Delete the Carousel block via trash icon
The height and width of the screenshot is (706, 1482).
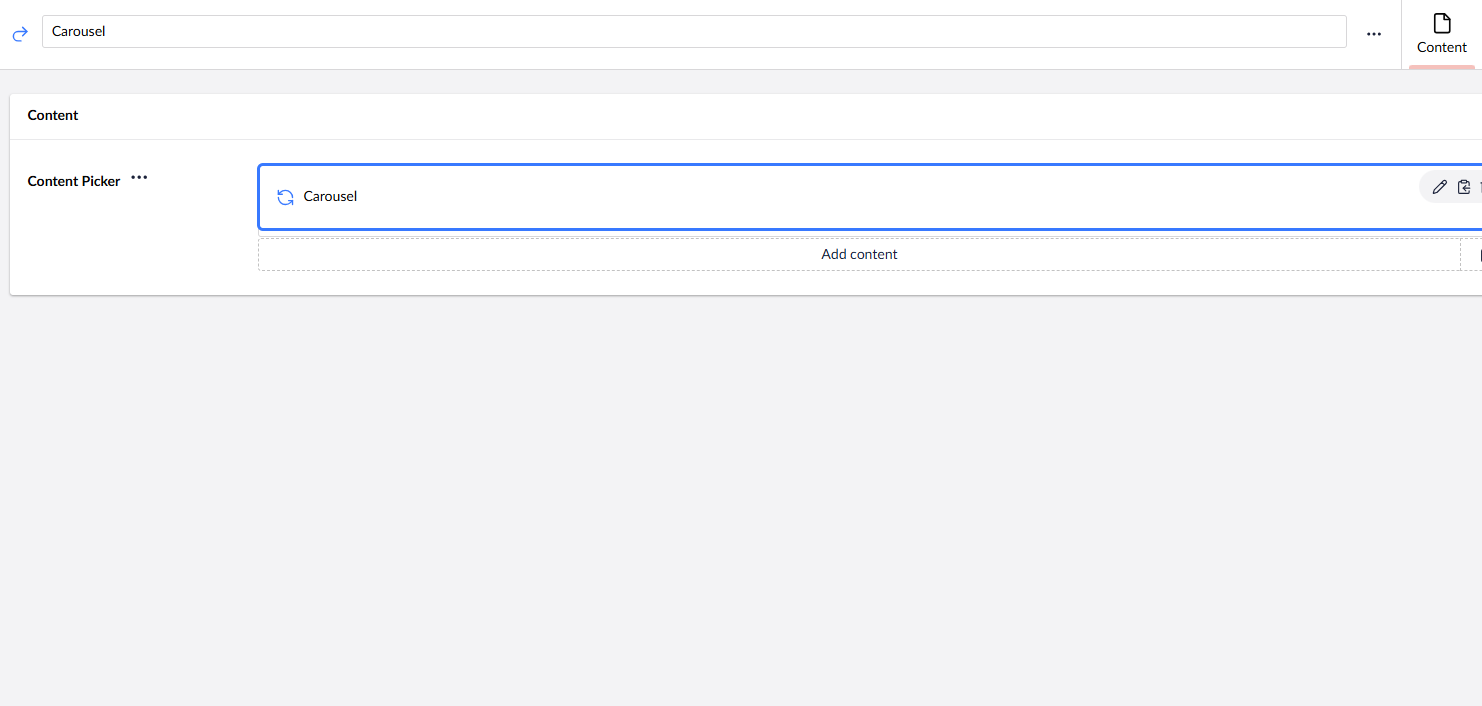(1479, 187)
